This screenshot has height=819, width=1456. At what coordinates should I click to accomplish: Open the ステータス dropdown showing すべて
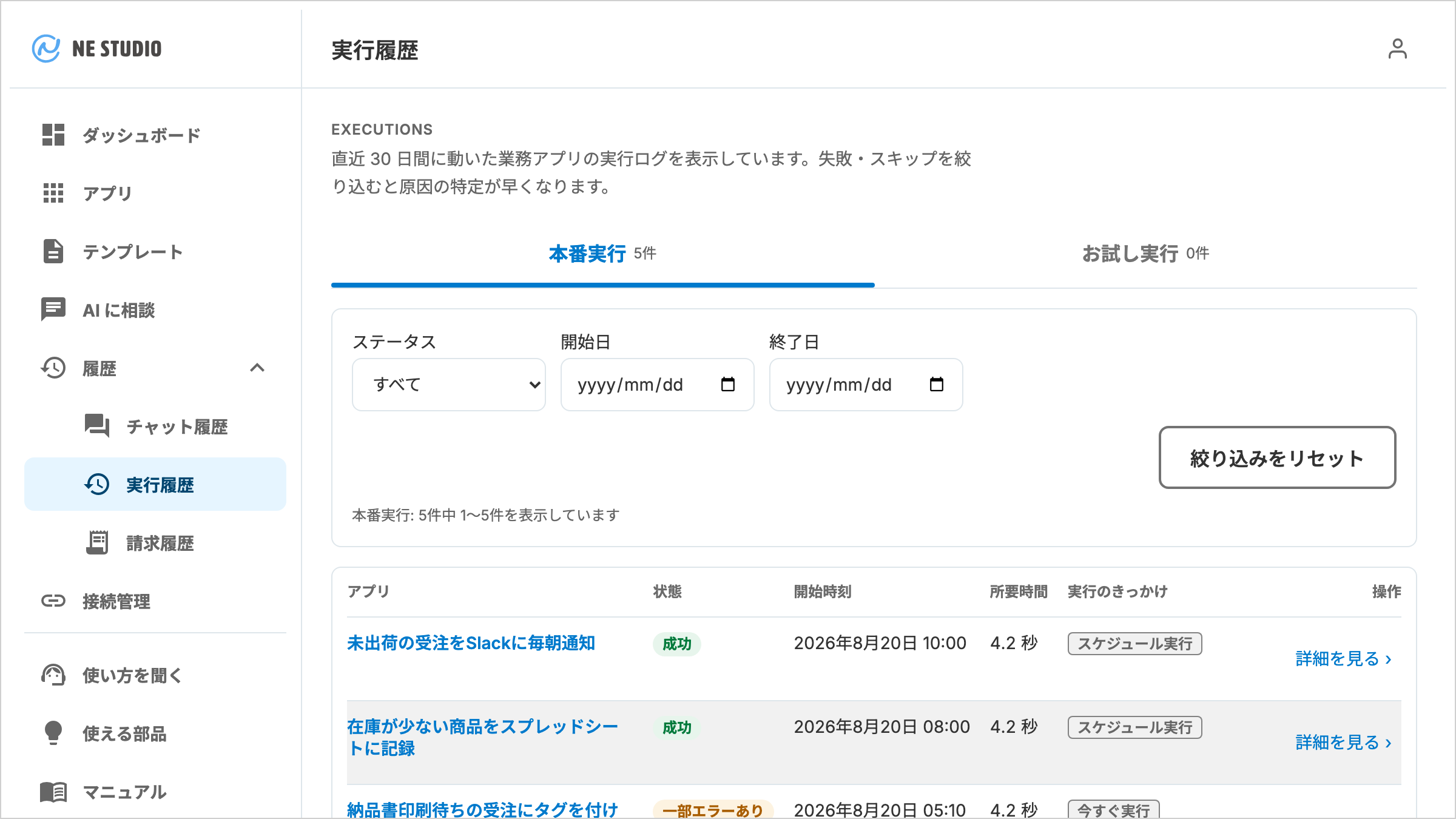(x=449, y=385)
